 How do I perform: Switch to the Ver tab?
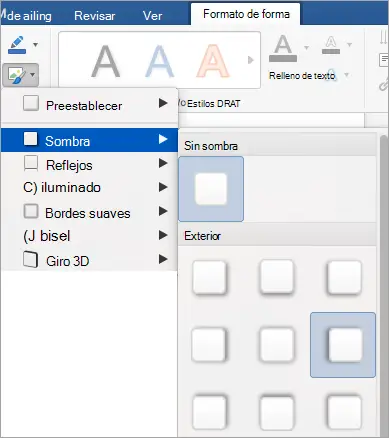click(152, 16)
